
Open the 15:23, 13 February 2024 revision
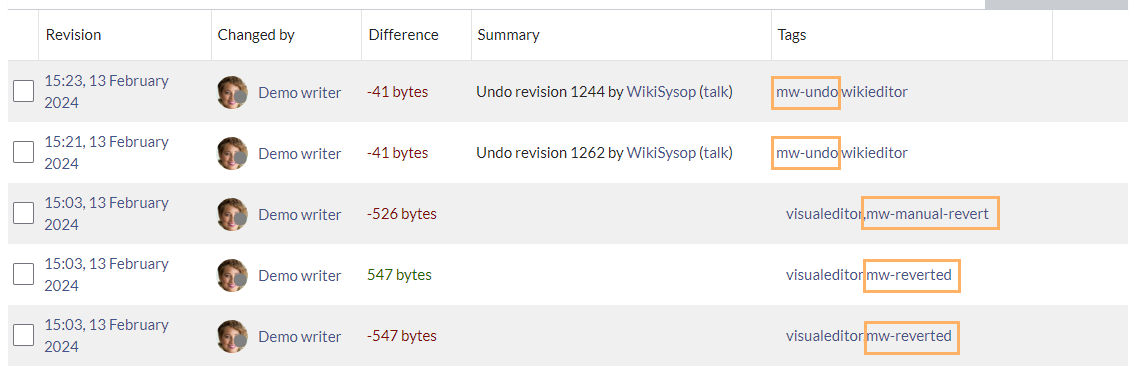[106, 92]
